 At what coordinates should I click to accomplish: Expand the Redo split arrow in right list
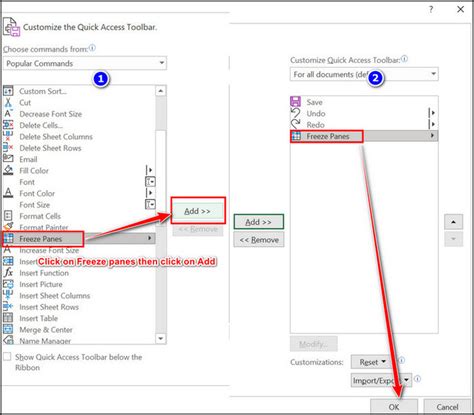pos(432,124)
